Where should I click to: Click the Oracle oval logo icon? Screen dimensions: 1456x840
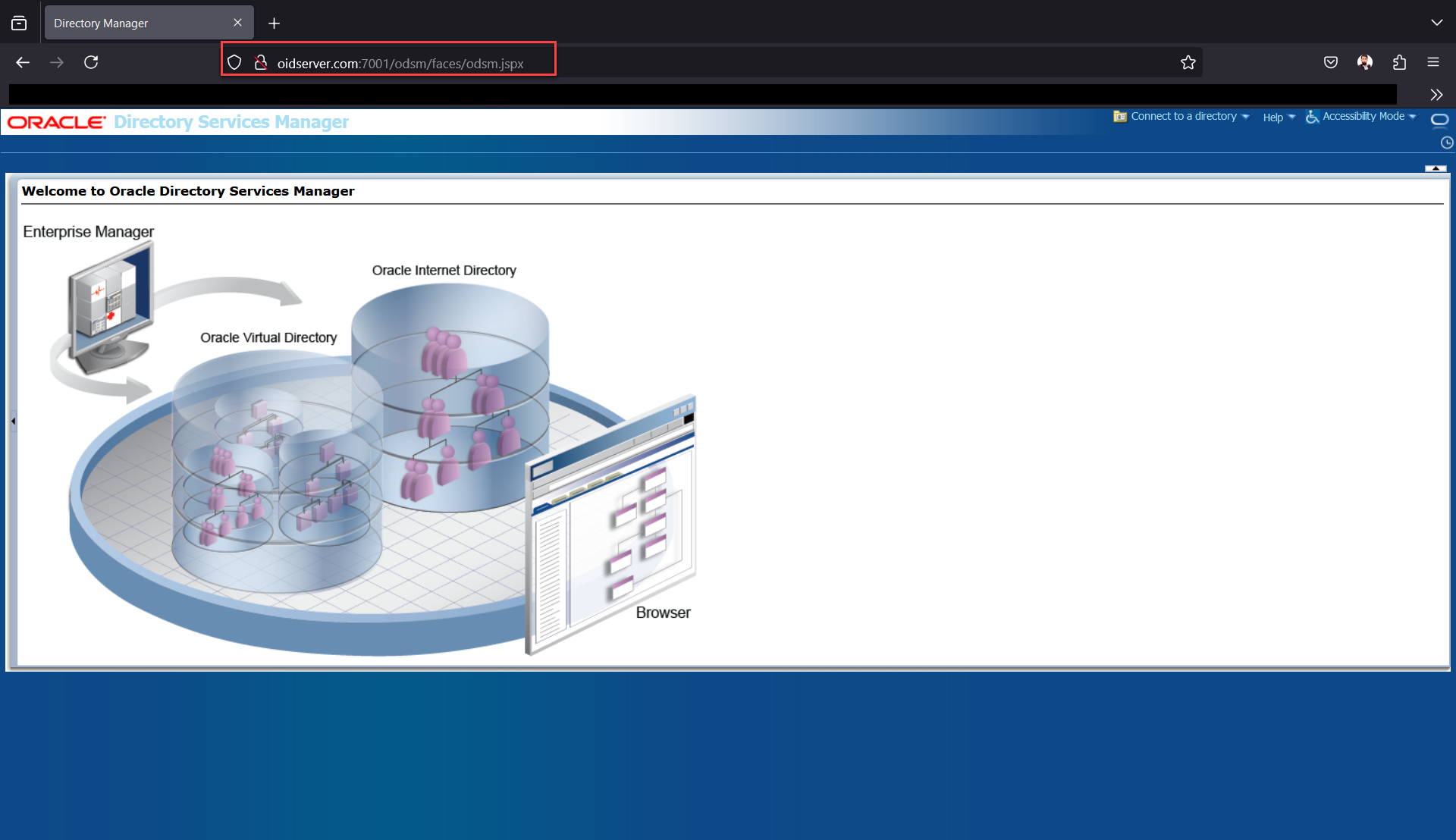(1439, 120)
